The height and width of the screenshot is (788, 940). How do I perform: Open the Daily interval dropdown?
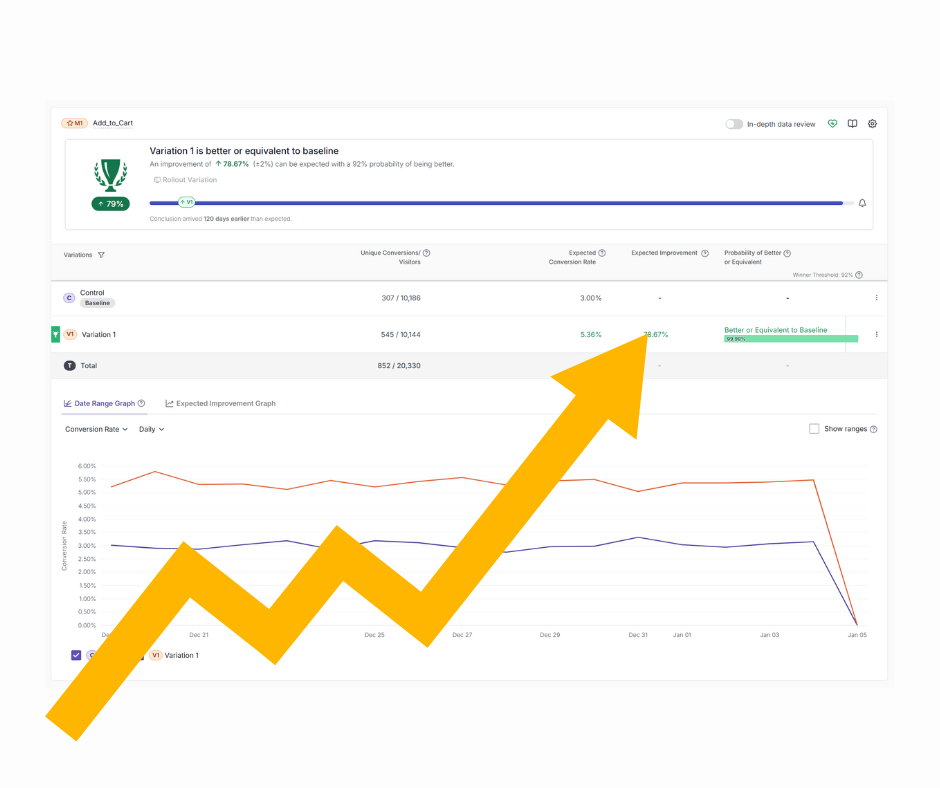151,429
